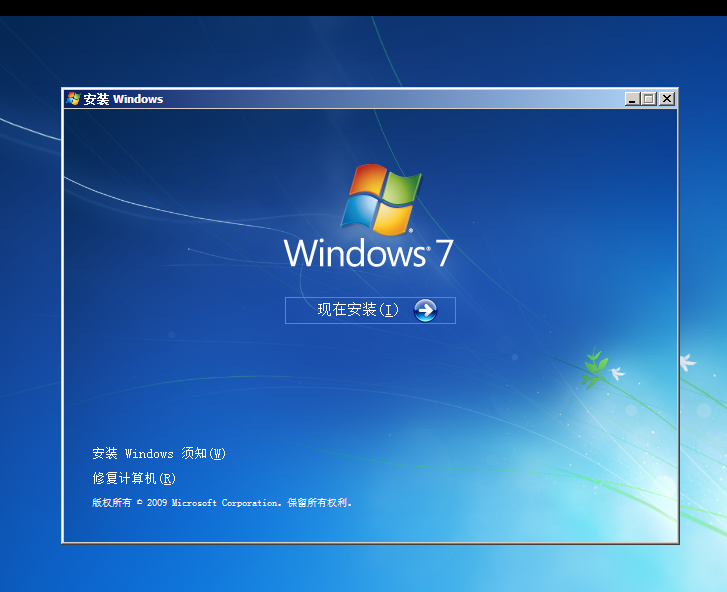Open 安装 Windows 须知 link

click(159, 453)
